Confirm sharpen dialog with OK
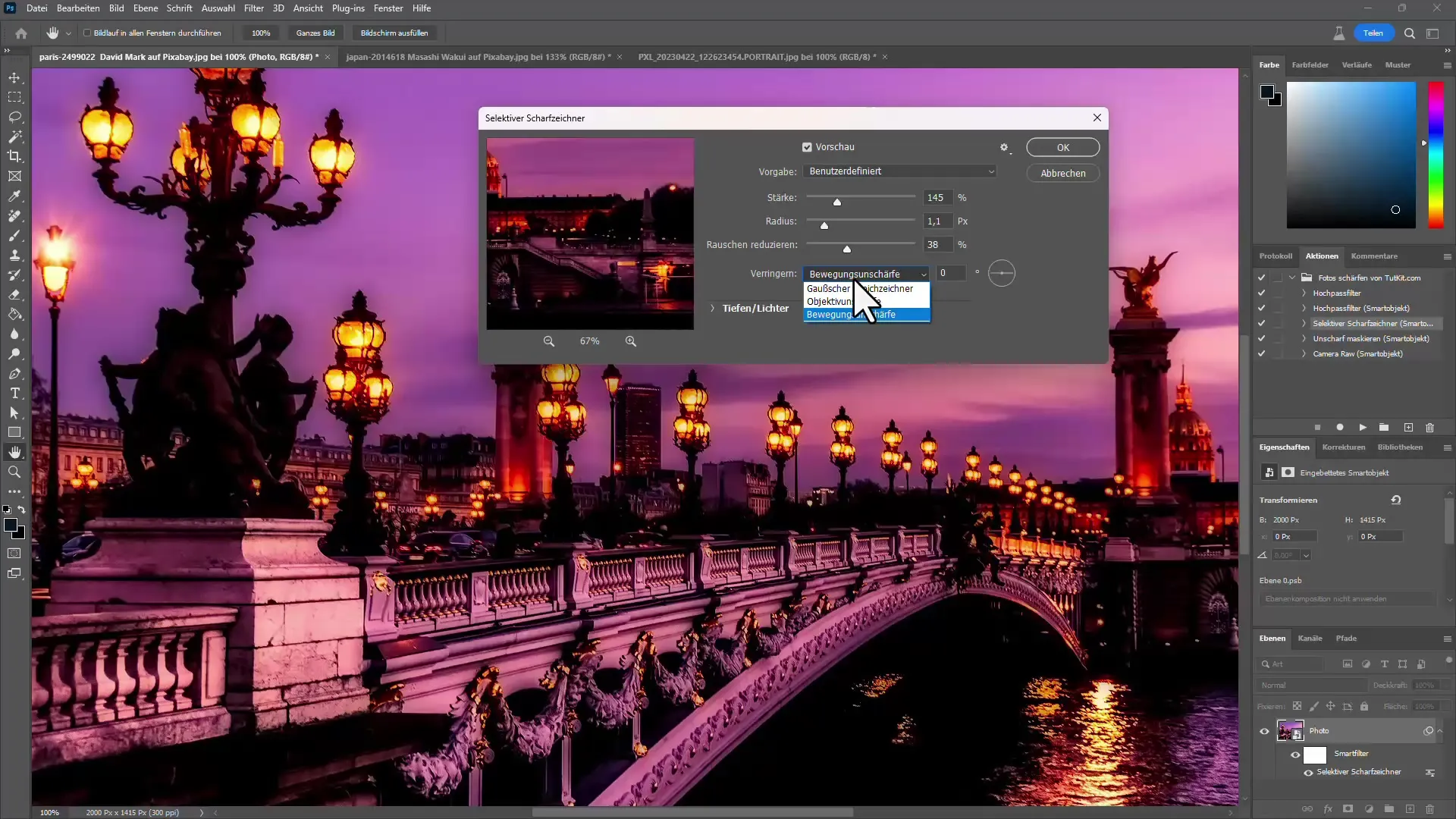 click(1063, 147)
